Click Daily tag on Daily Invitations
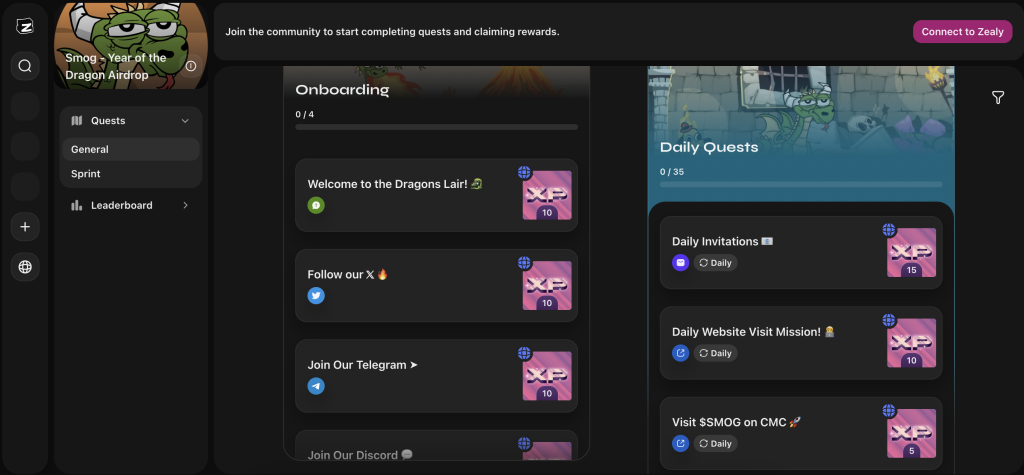1024x475 pixels. [x=715, y=263]
